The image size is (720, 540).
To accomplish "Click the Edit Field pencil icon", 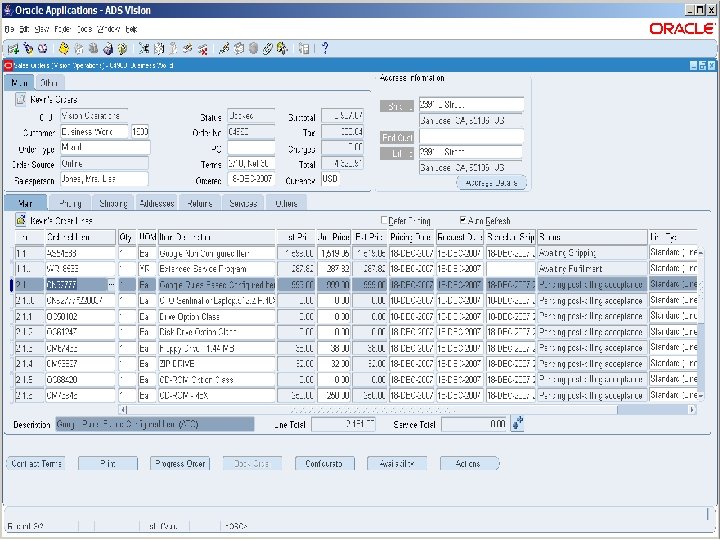I will tap(224, 48).
